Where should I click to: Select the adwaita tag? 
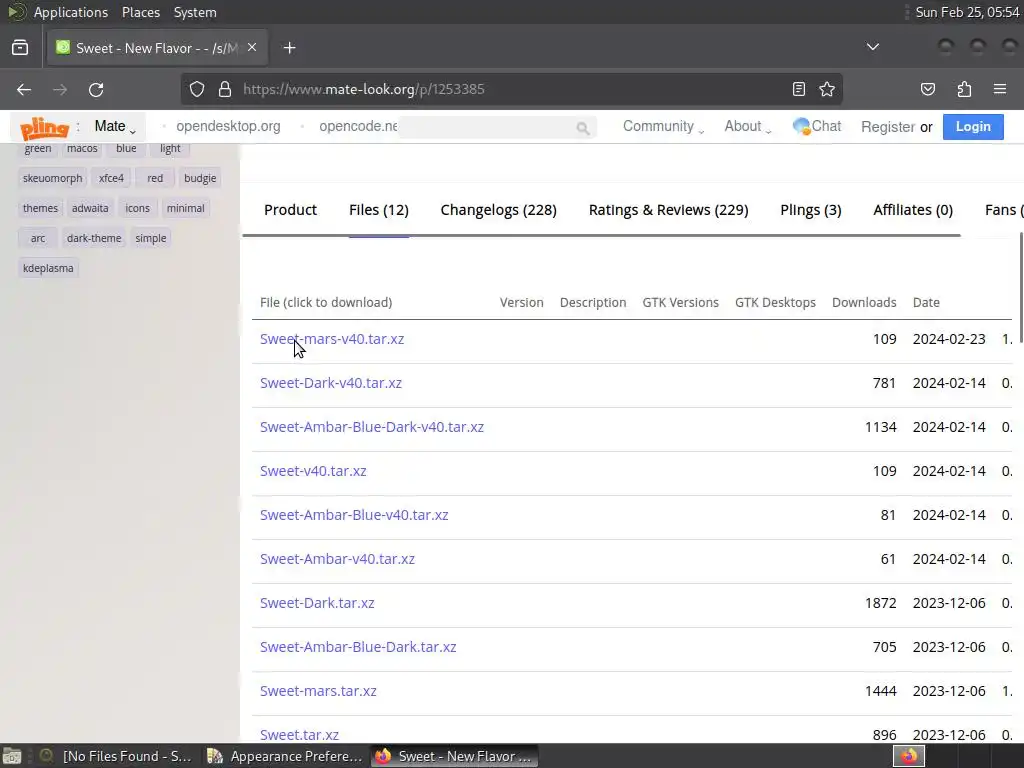90,208
